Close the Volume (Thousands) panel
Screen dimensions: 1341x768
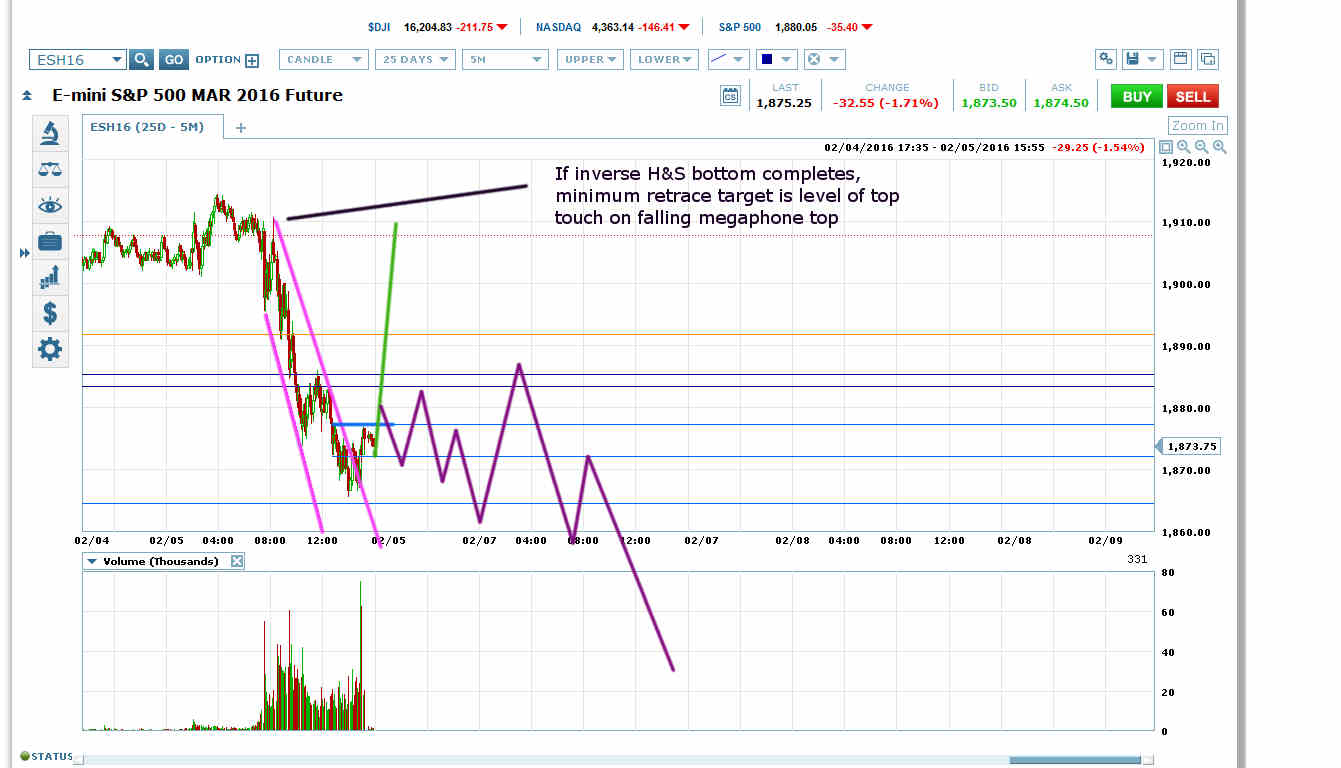pyautogui.click(x=237, y=562)
